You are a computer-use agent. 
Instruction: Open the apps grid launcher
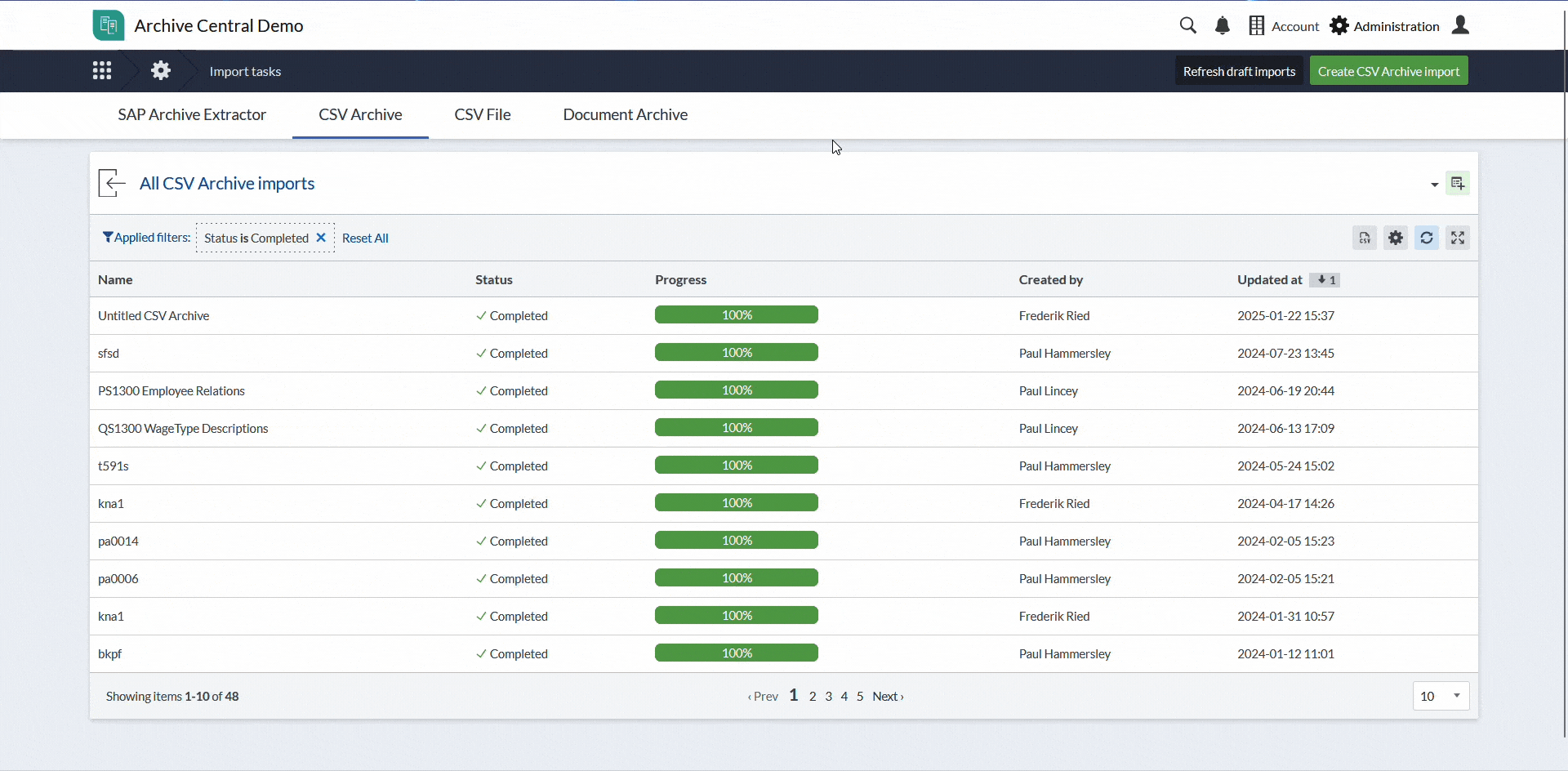pos(102,71)
